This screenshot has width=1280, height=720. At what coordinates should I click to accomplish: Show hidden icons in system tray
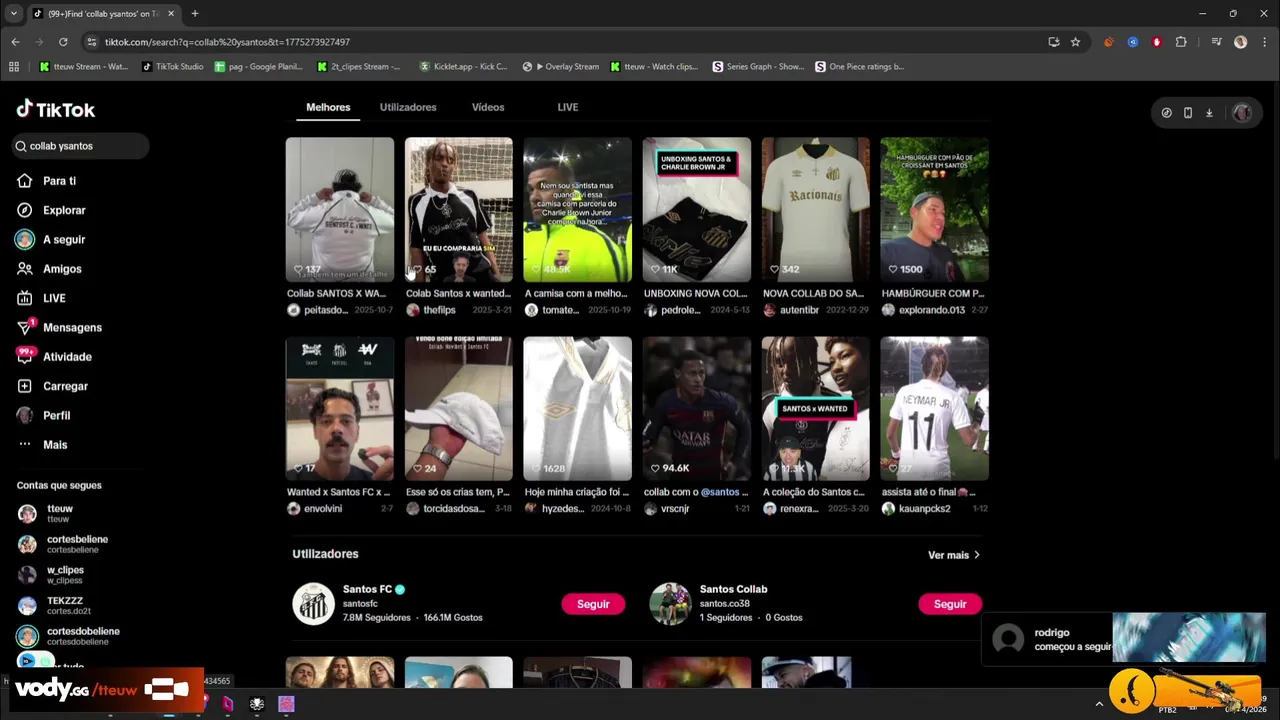(x=1099, y=704)
